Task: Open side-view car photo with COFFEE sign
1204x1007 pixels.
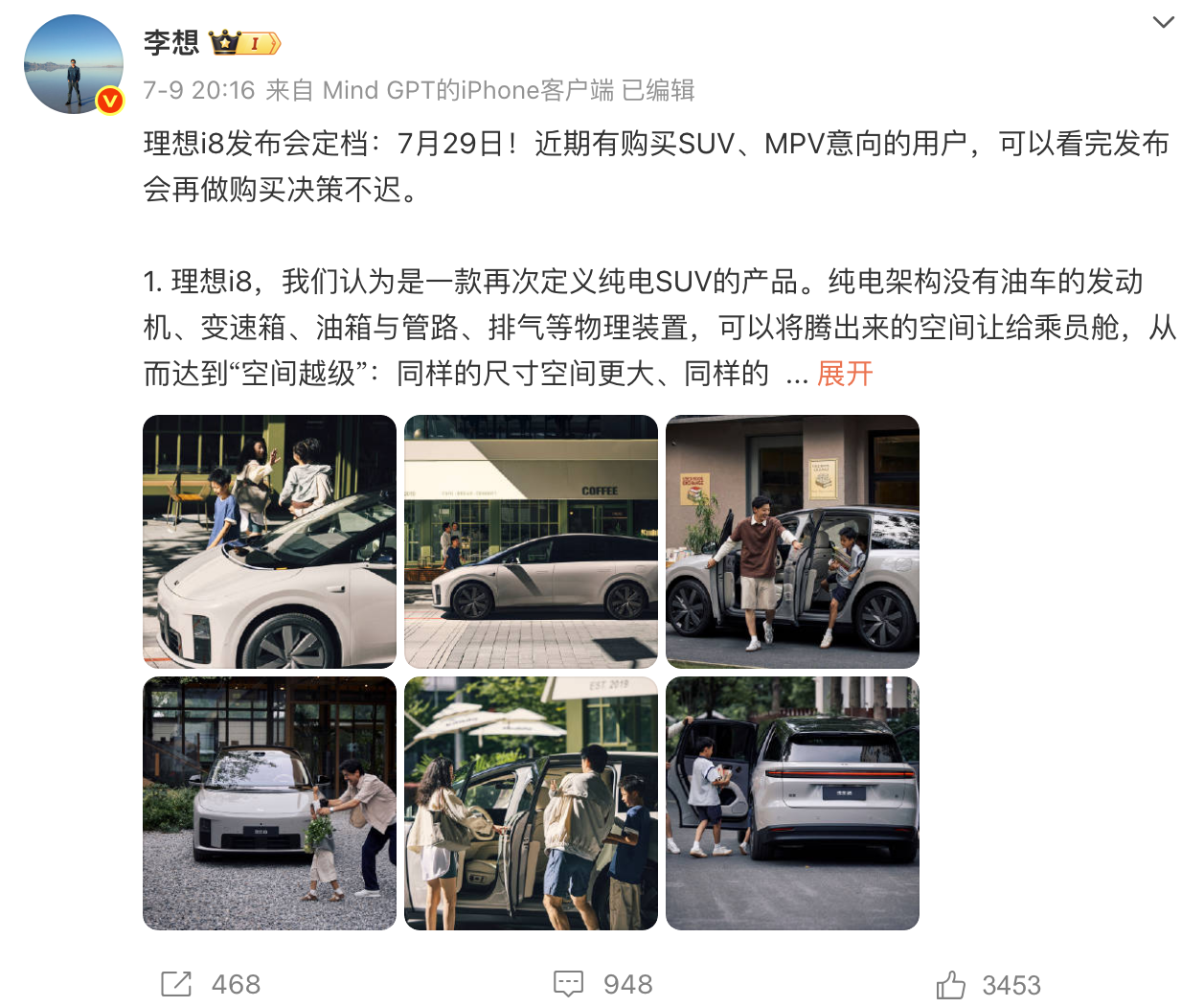Action: (x=531, y=541)
